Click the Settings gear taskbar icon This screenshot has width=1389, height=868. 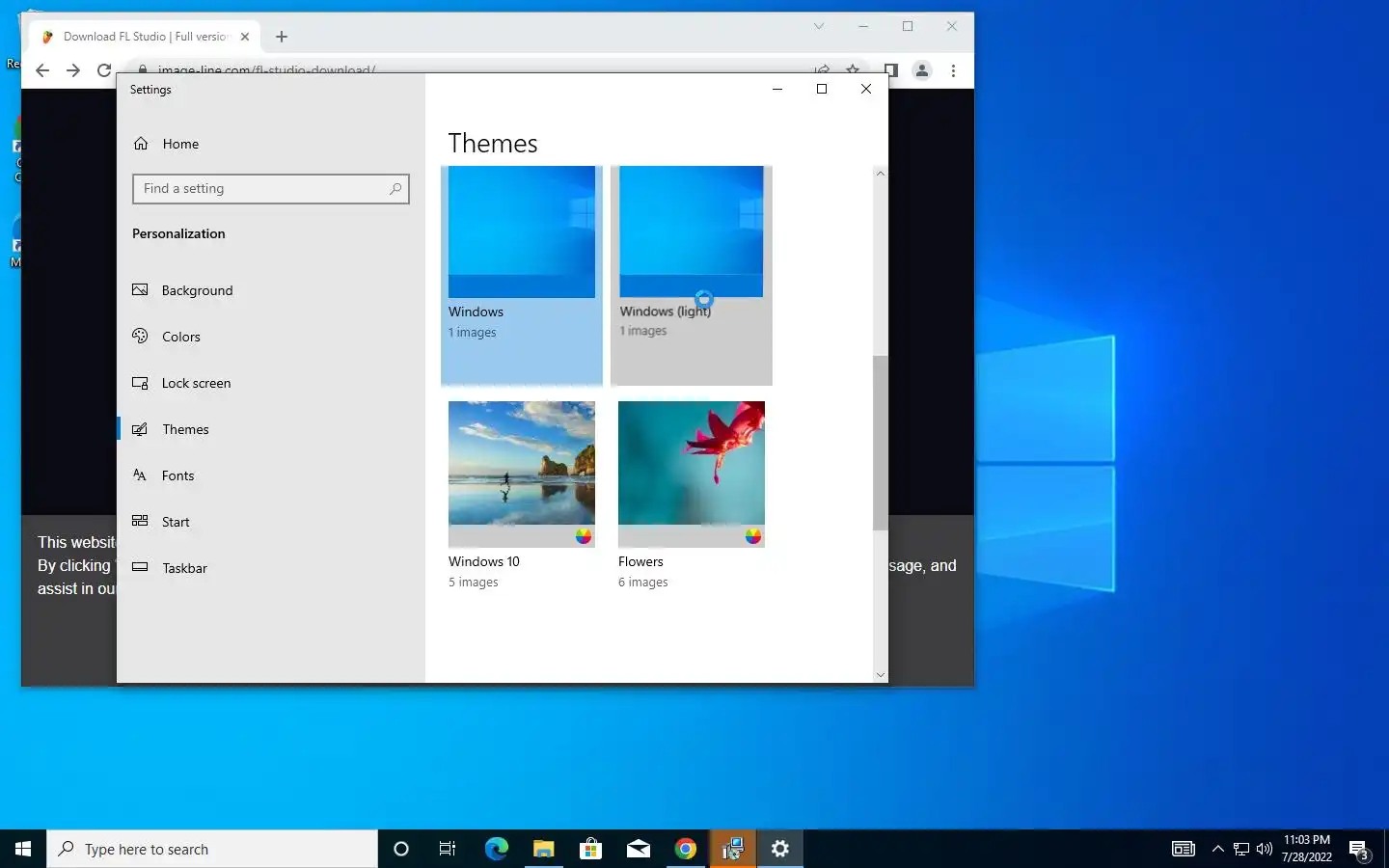(780, 849)
